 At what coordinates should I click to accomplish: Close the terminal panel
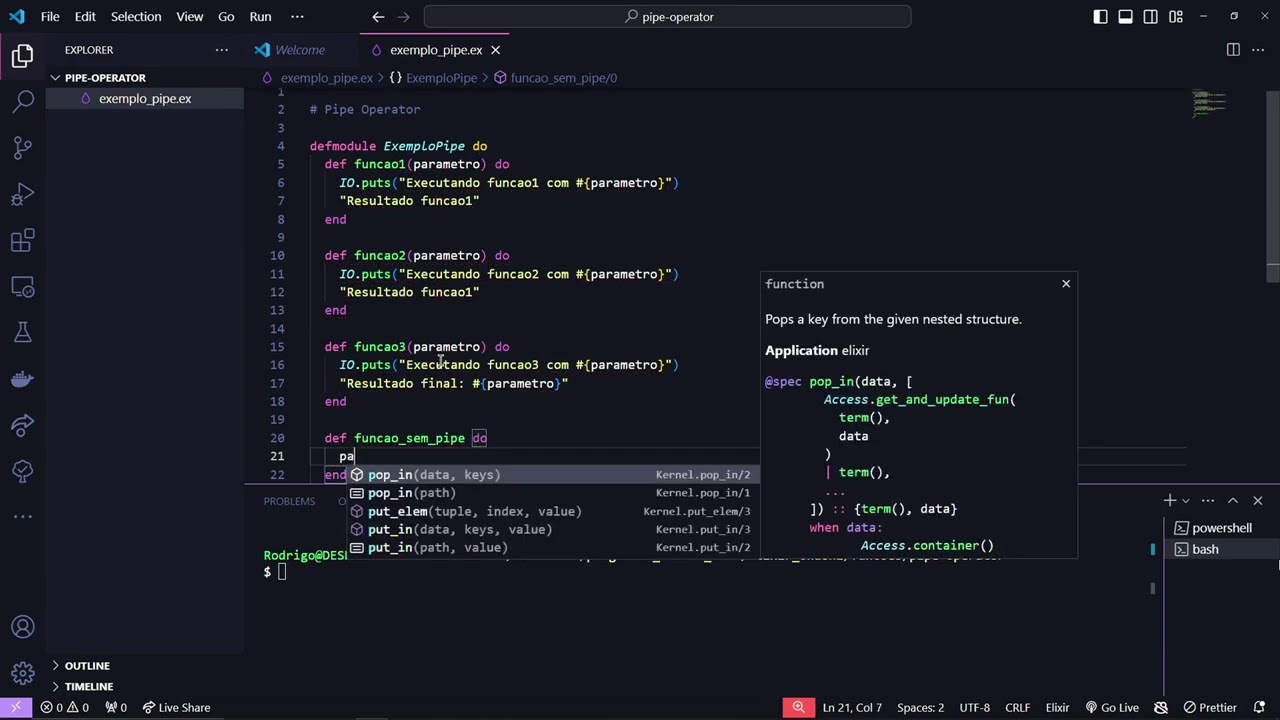pos(1258,500)
